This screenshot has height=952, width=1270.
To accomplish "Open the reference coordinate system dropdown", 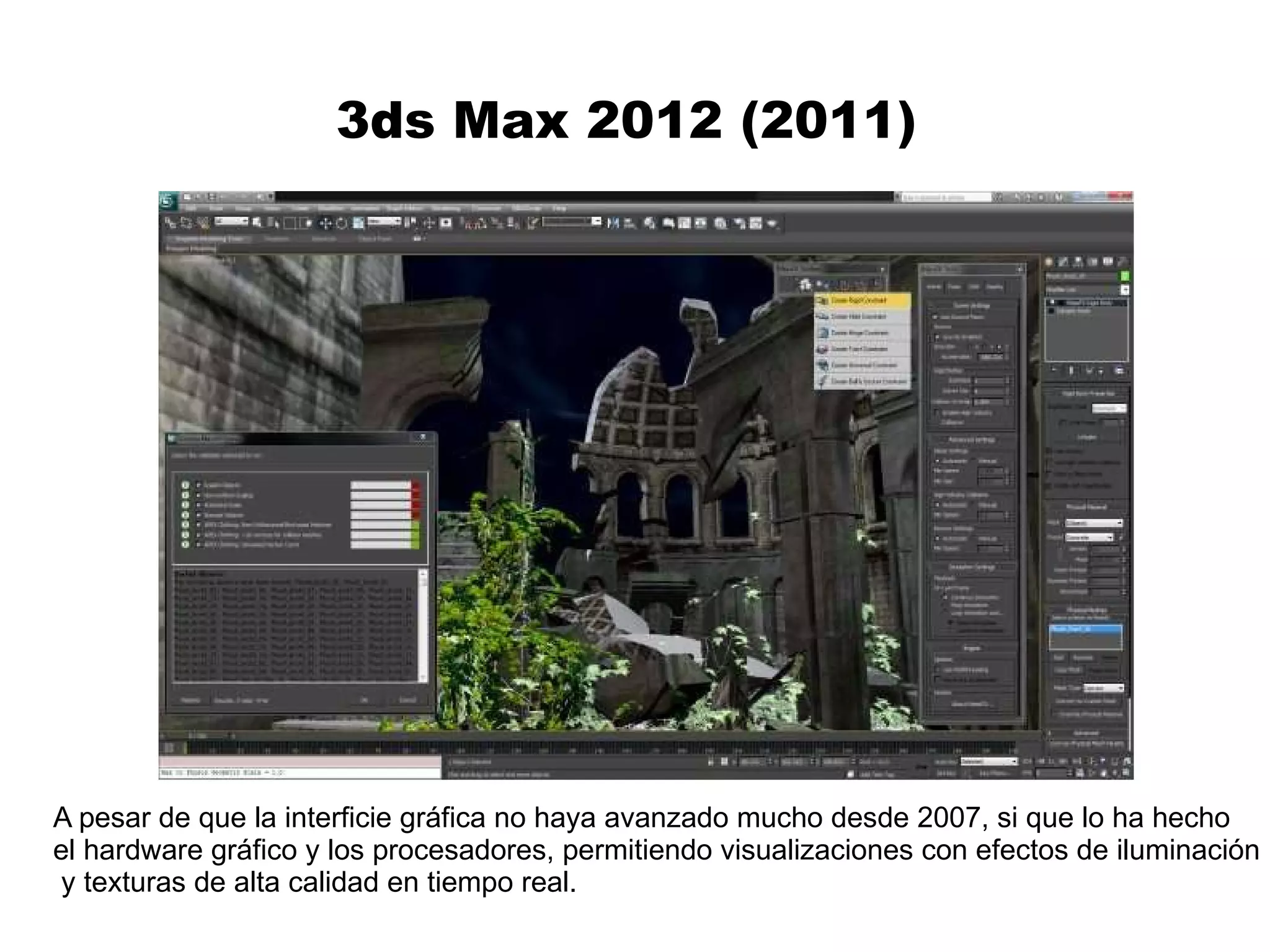I will pos(384,221).
